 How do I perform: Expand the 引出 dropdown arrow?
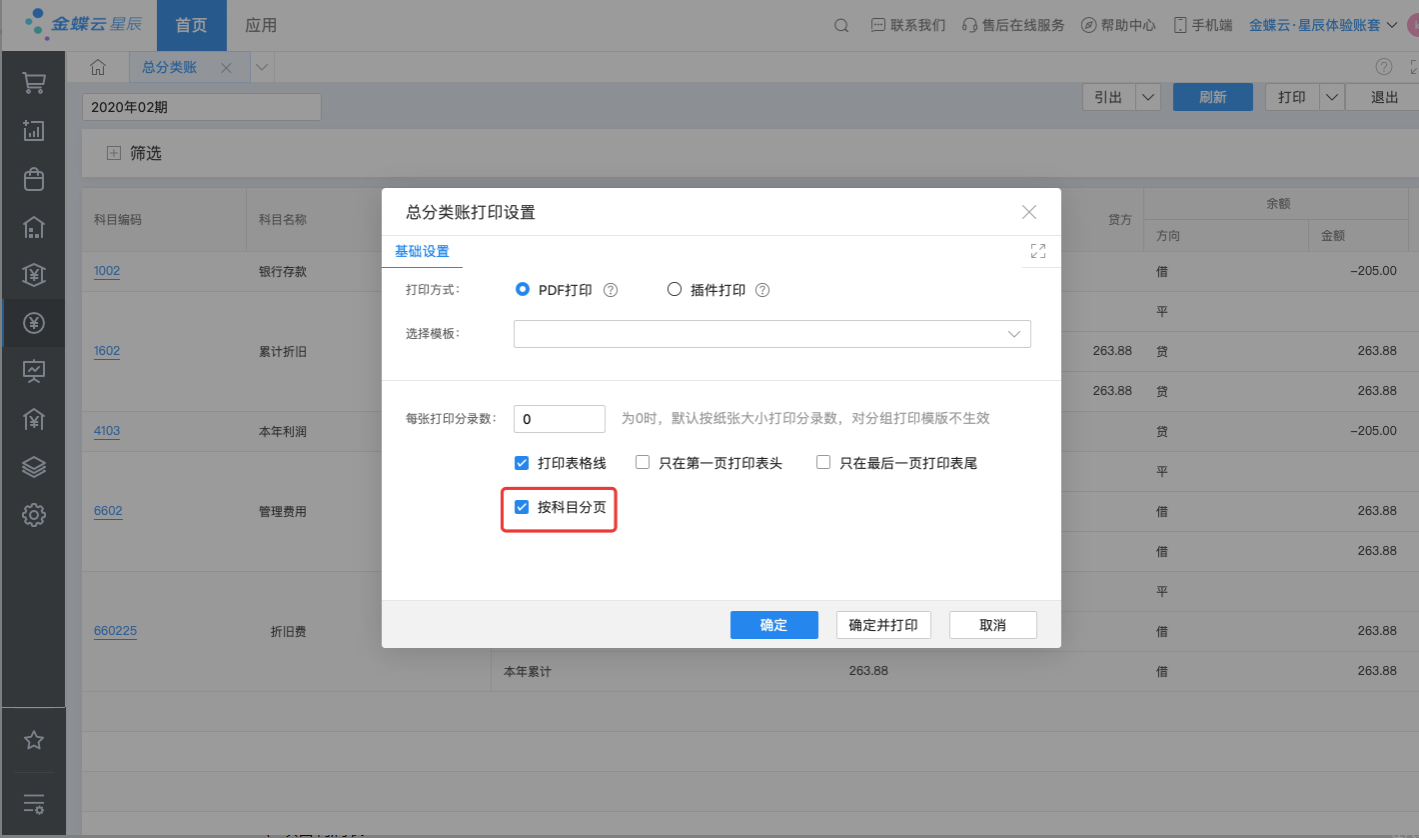coord(1147,97)
